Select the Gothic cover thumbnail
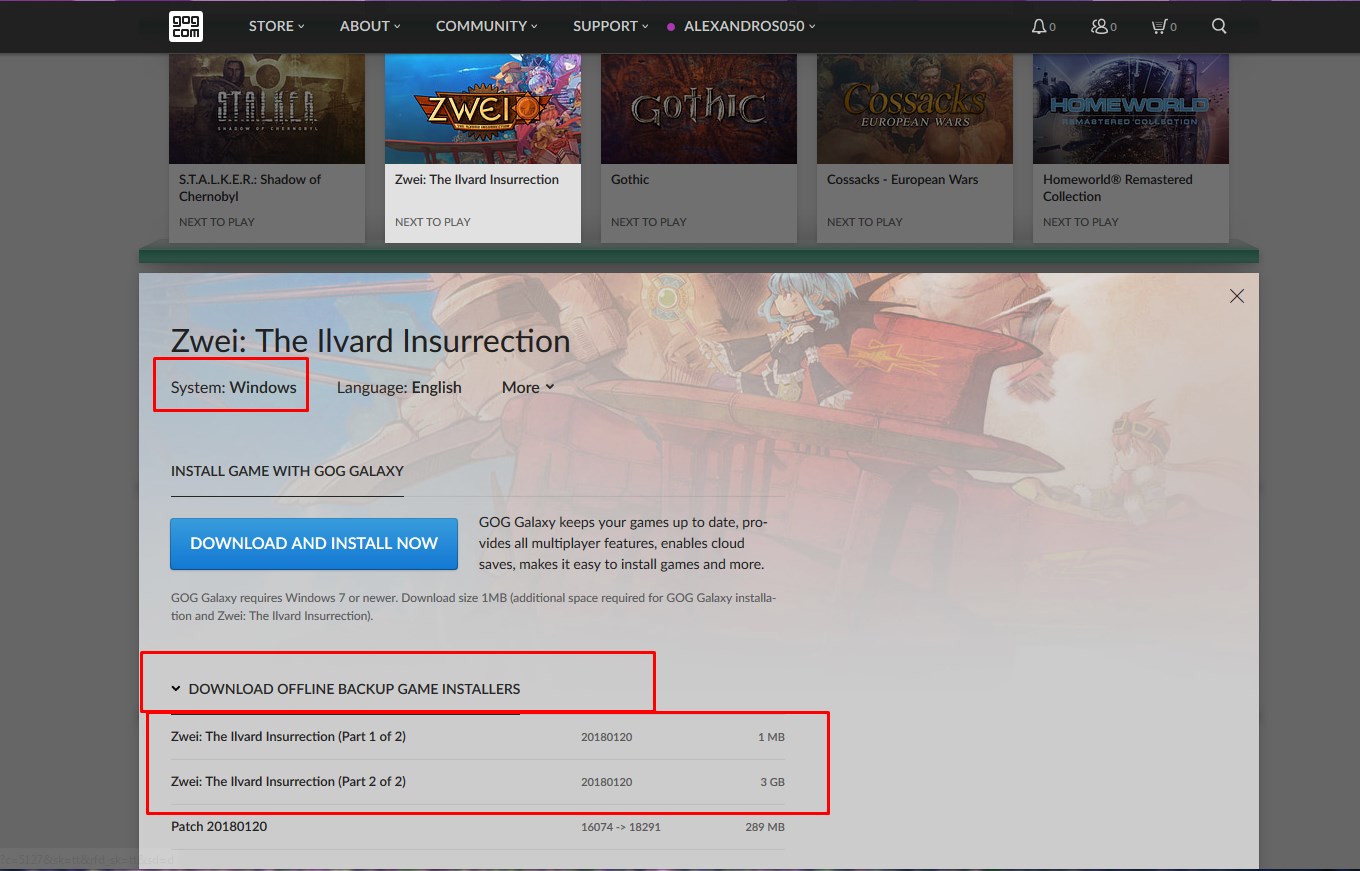Screen dimensions: 1360x871 pyautogui.click(x=698, y=109)
